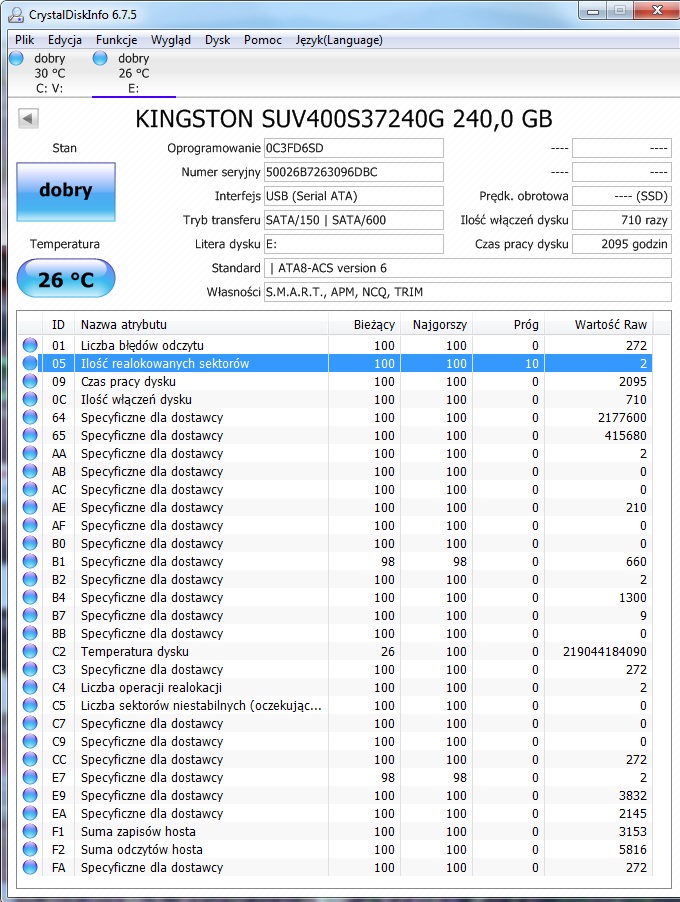Select the C: V: disk tab

point(49,73)
